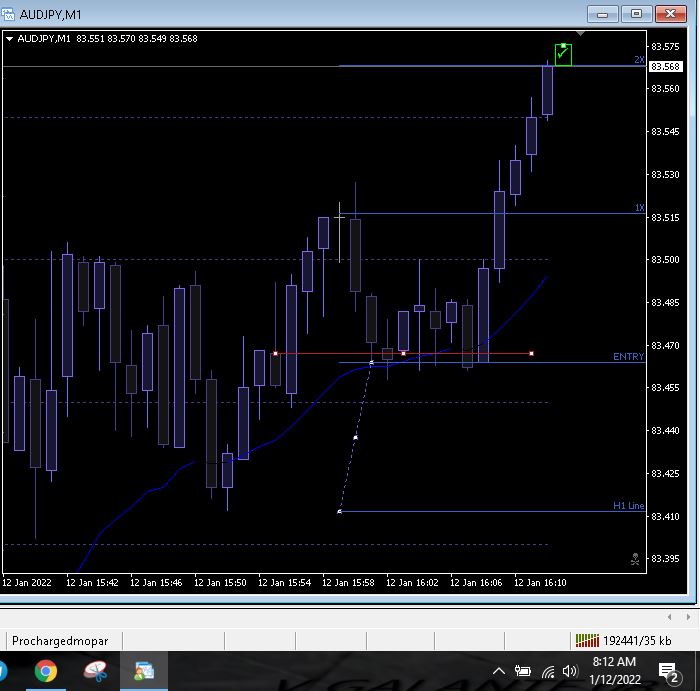Click the chart shift triangle marker at the top
The image size is (700, 691).
point(580,33)
